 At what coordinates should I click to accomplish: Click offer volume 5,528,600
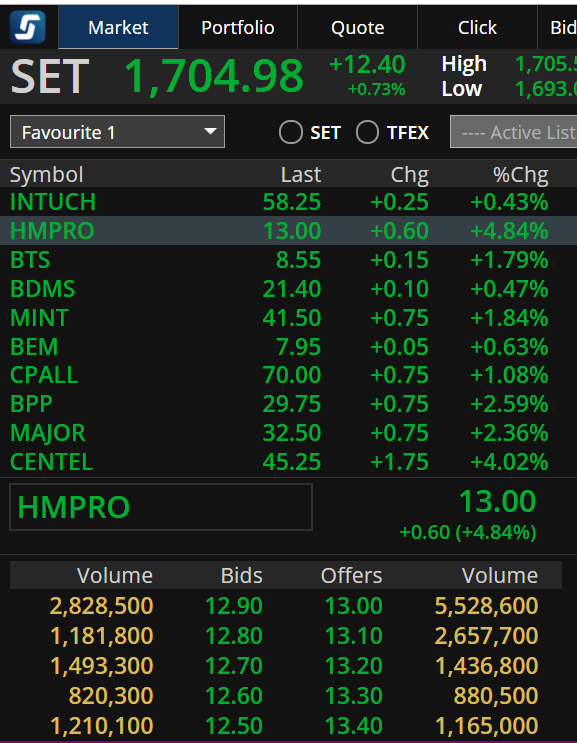coord(487,606)
